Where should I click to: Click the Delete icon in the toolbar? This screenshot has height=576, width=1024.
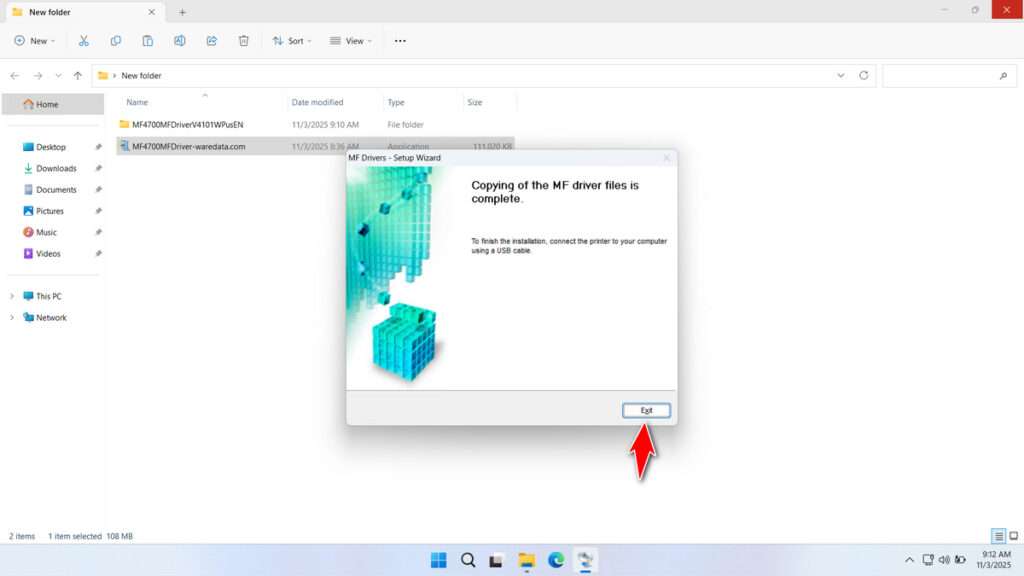[243, 40]
